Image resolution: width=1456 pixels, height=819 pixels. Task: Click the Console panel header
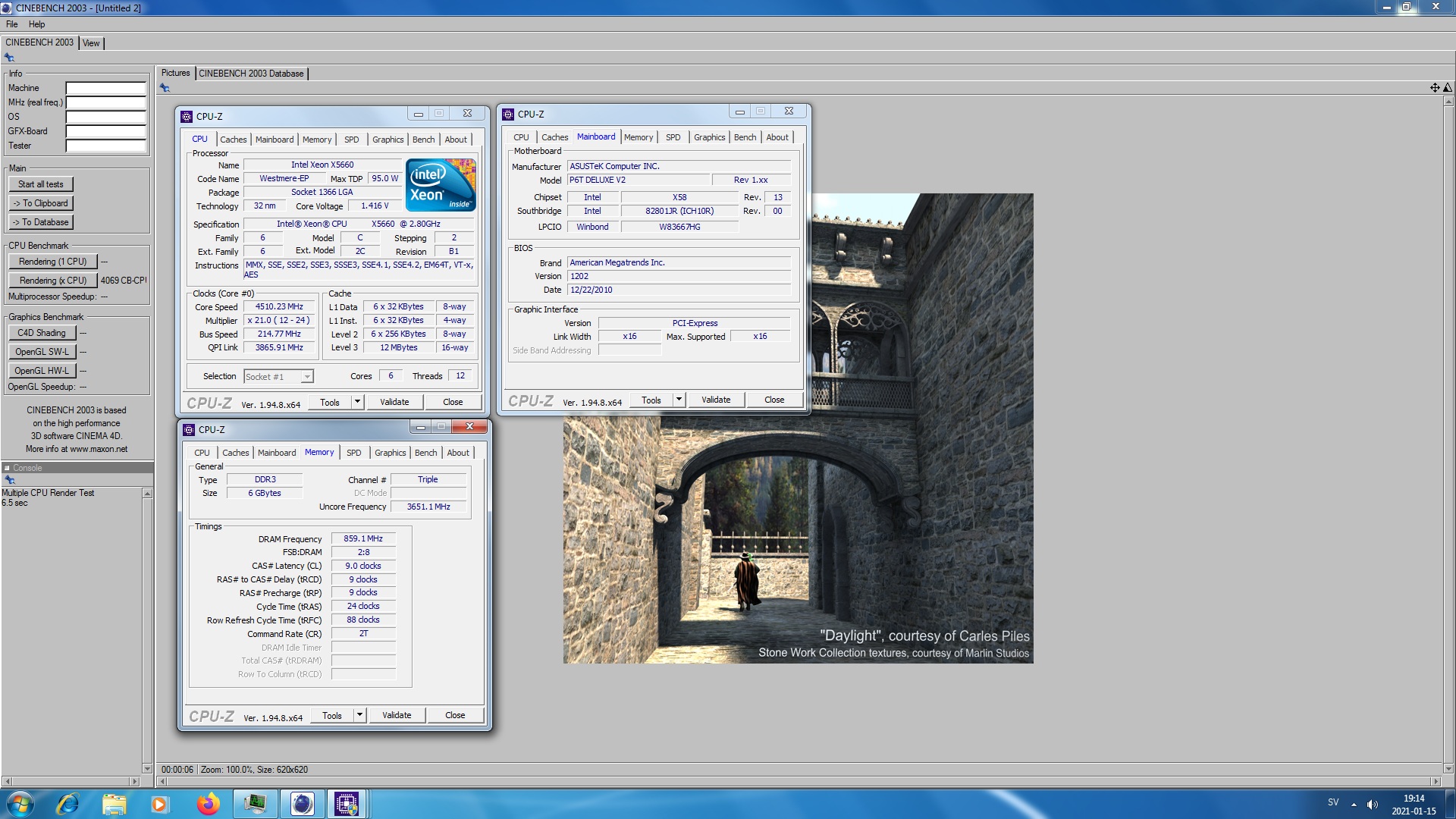click(77, 468)
